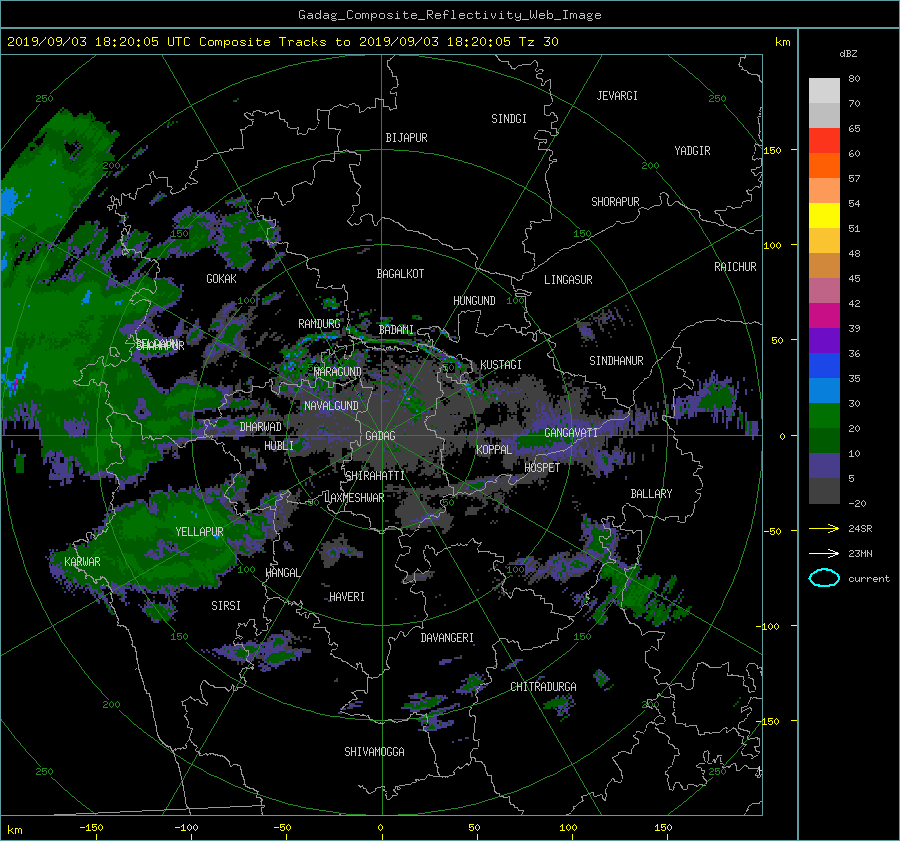Click the SINDGI label
900x841 pixels.
(x=509, y=119)
